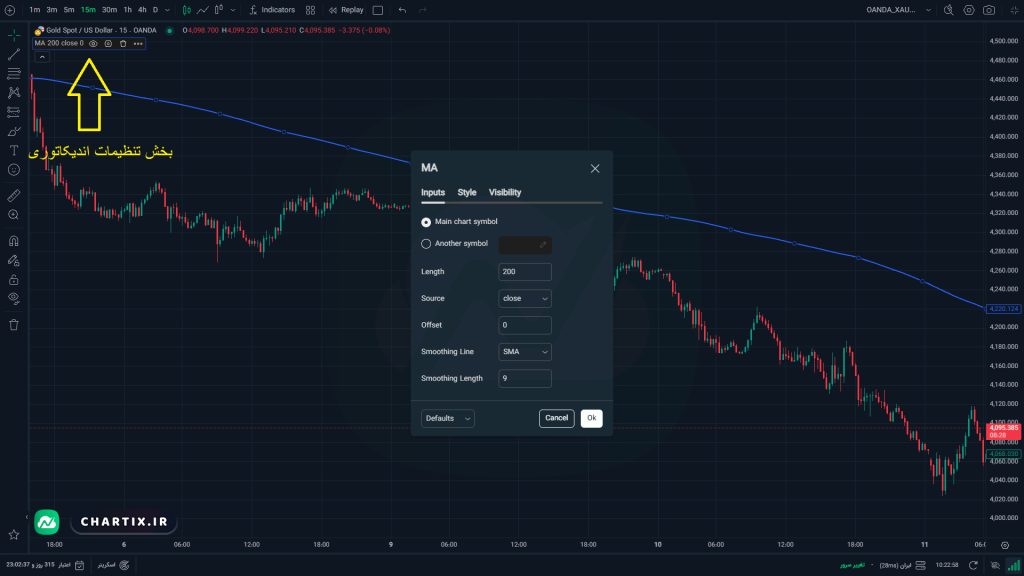Select Another symbol radio
1024x576 pixels.
coord(426,244)
